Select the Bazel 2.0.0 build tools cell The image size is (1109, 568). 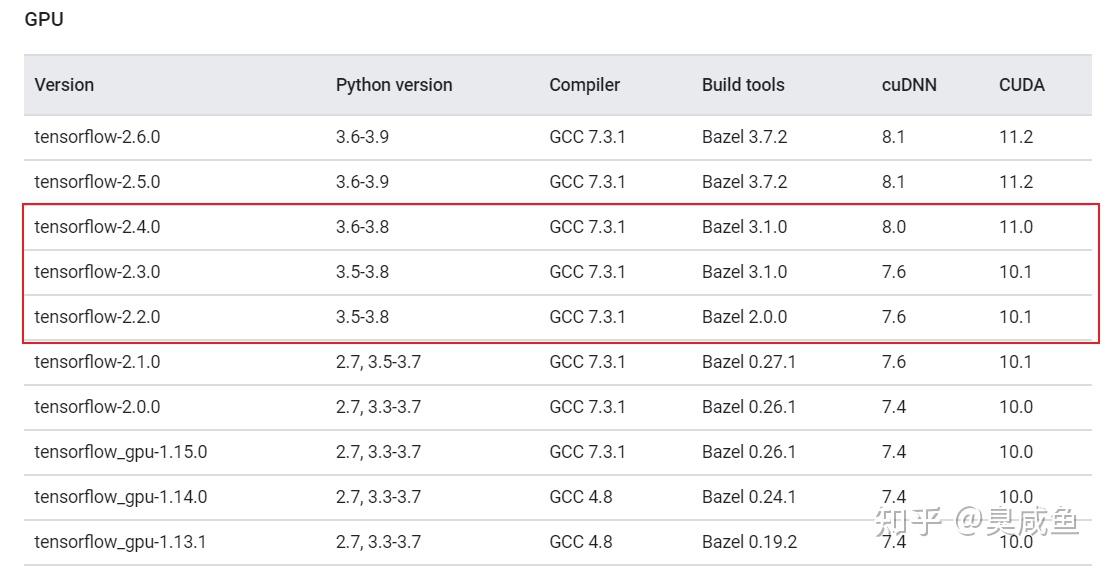[744, 317]
